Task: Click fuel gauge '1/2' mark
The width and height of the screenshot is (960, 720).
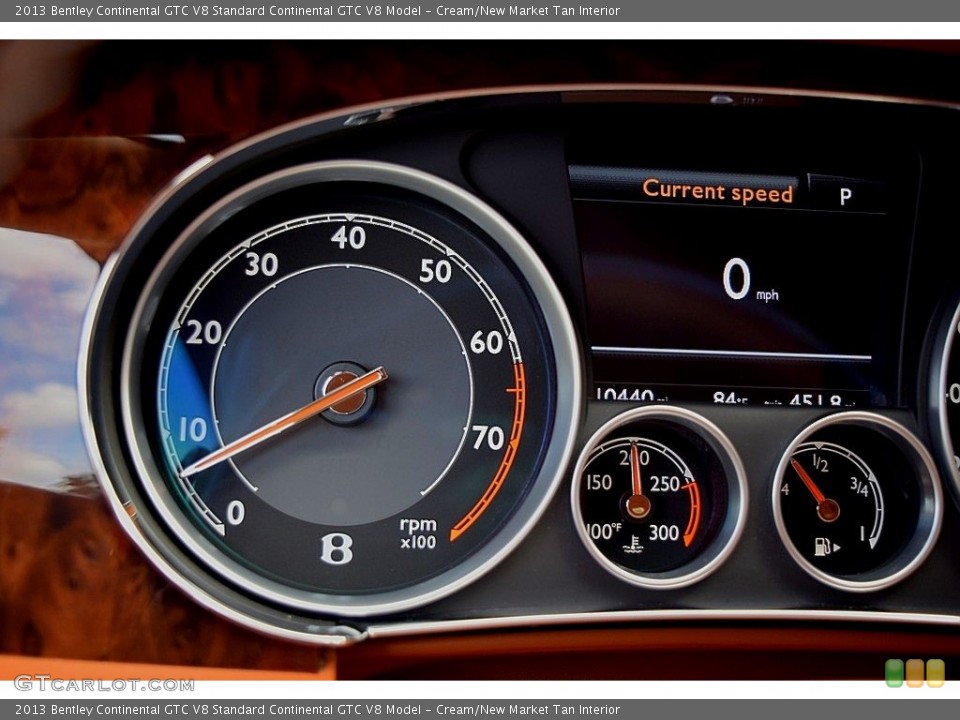Action: tap(820, 463)
